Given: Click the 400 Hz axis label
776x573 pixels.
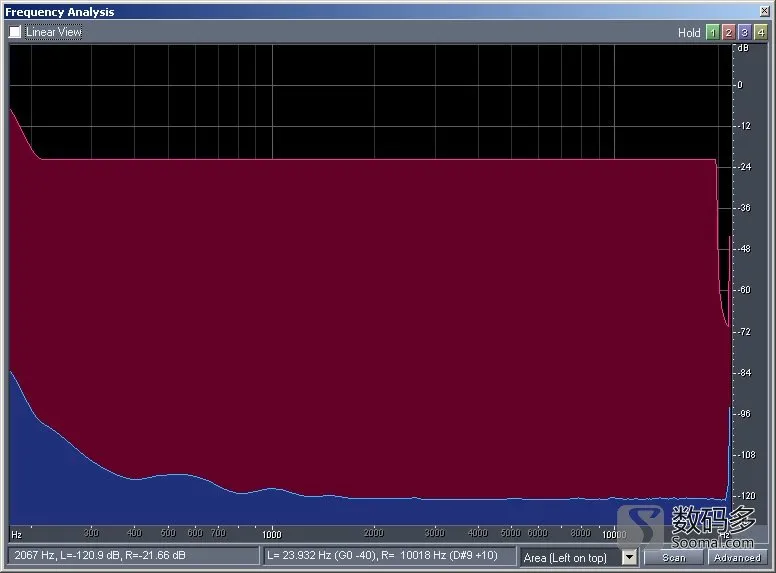Looking at the screenshot, I should [134, 533].
